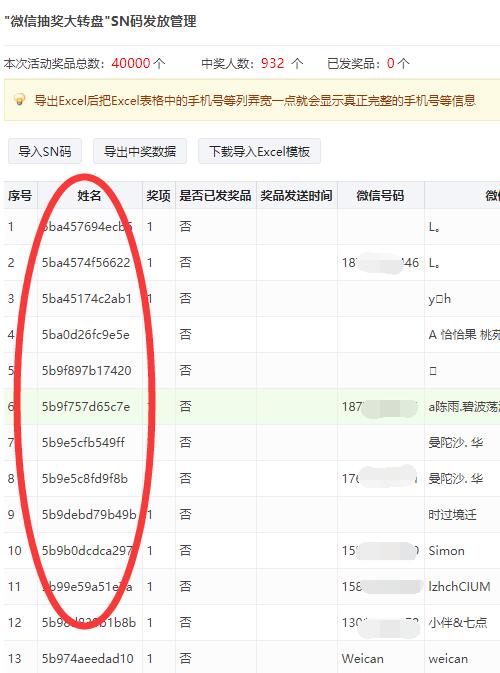
Task: Select the 奖项 column header
Action: pyautogui.click(x=158, y=196)
